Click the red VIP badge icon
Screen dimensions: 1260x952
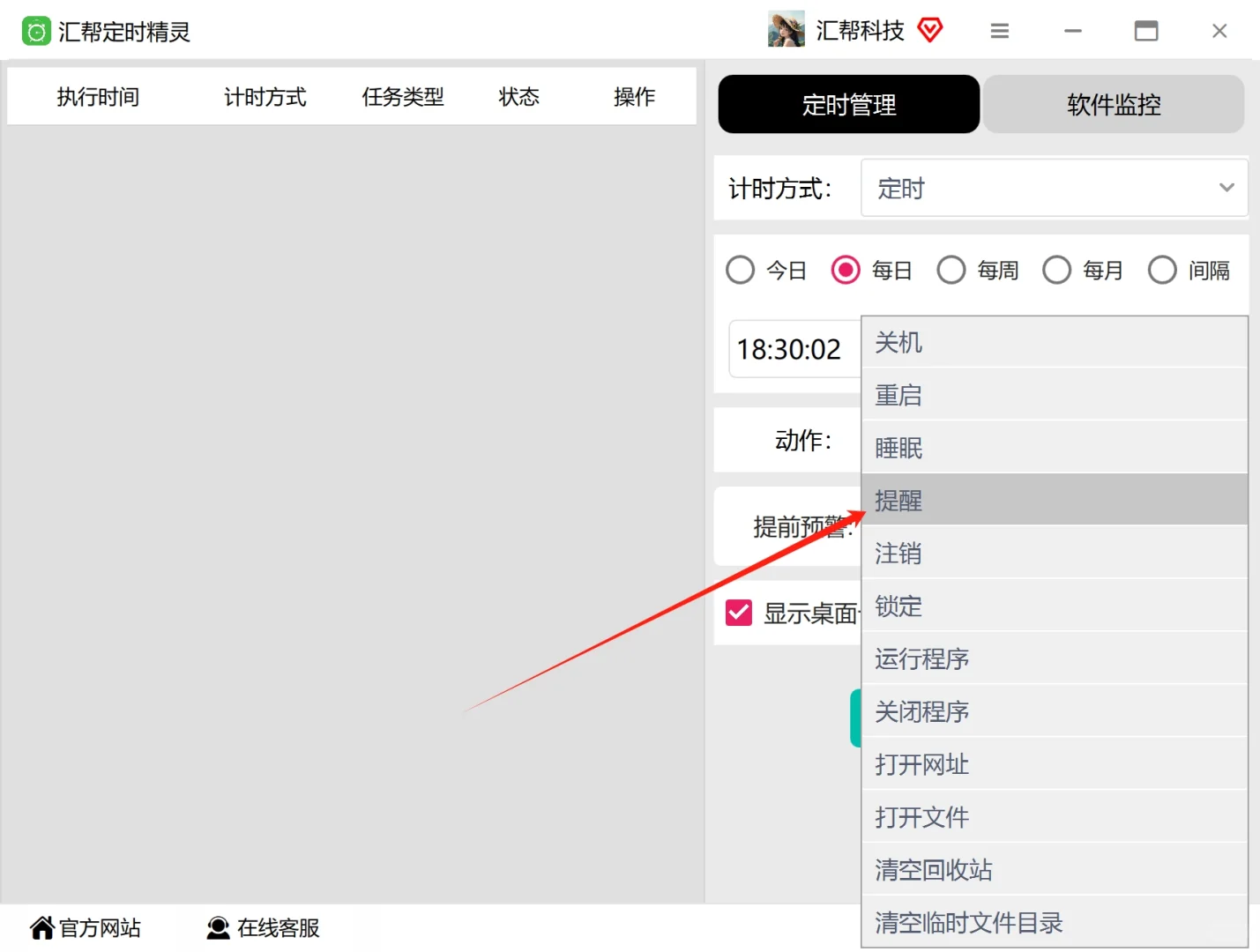[x=932, y=29]
